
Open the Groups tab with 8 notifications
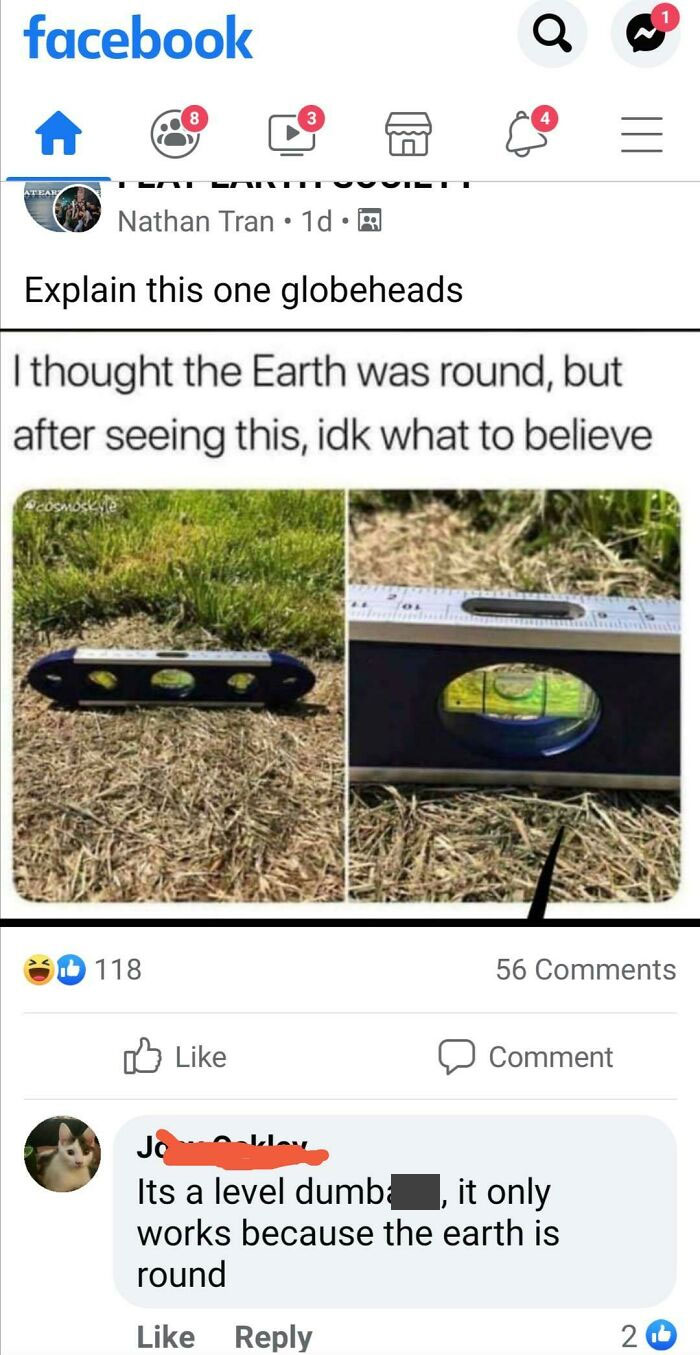coord(176,134)
